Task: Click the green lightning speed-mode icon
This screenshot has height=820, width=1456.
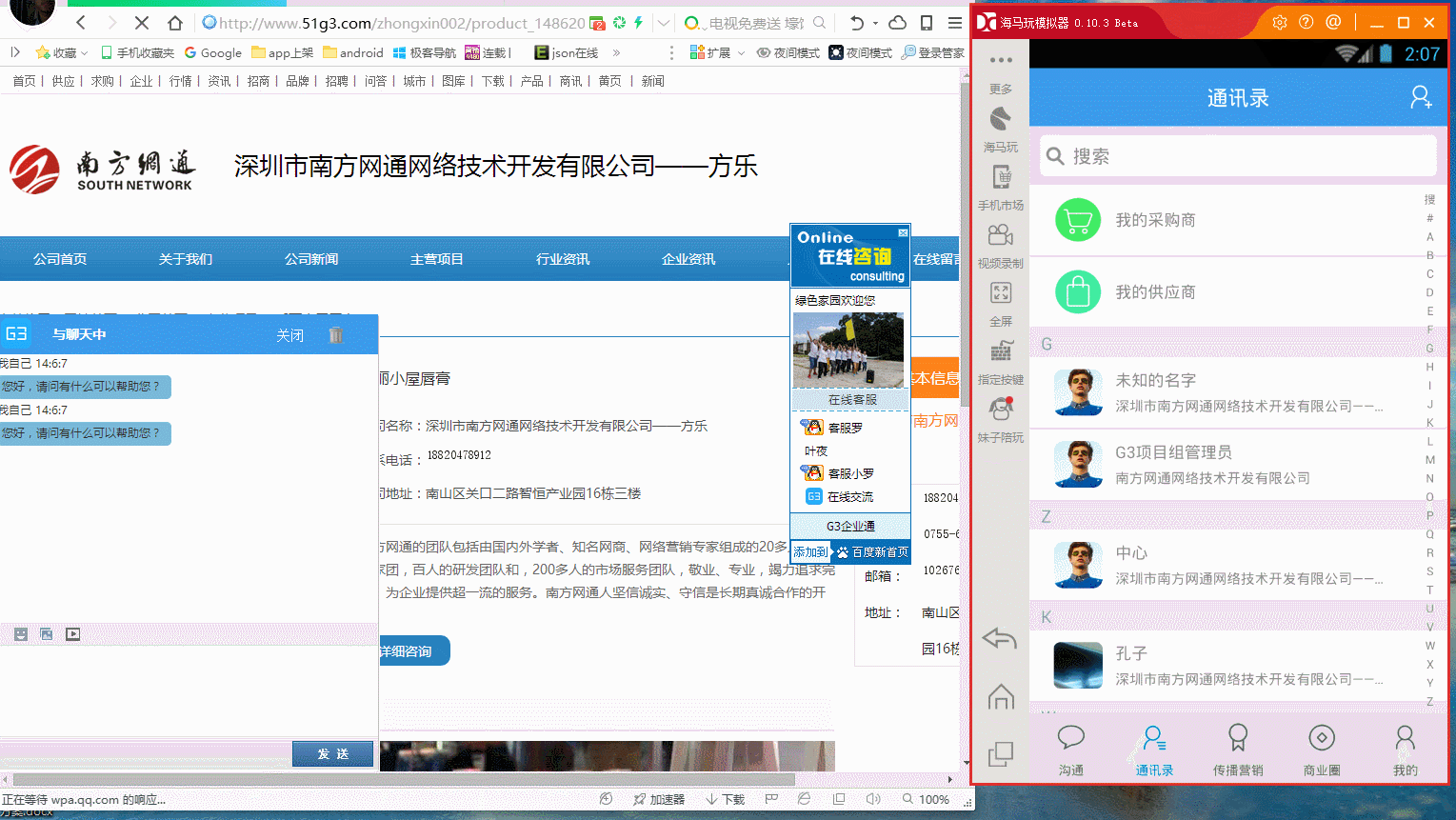Action: [638, 22]
